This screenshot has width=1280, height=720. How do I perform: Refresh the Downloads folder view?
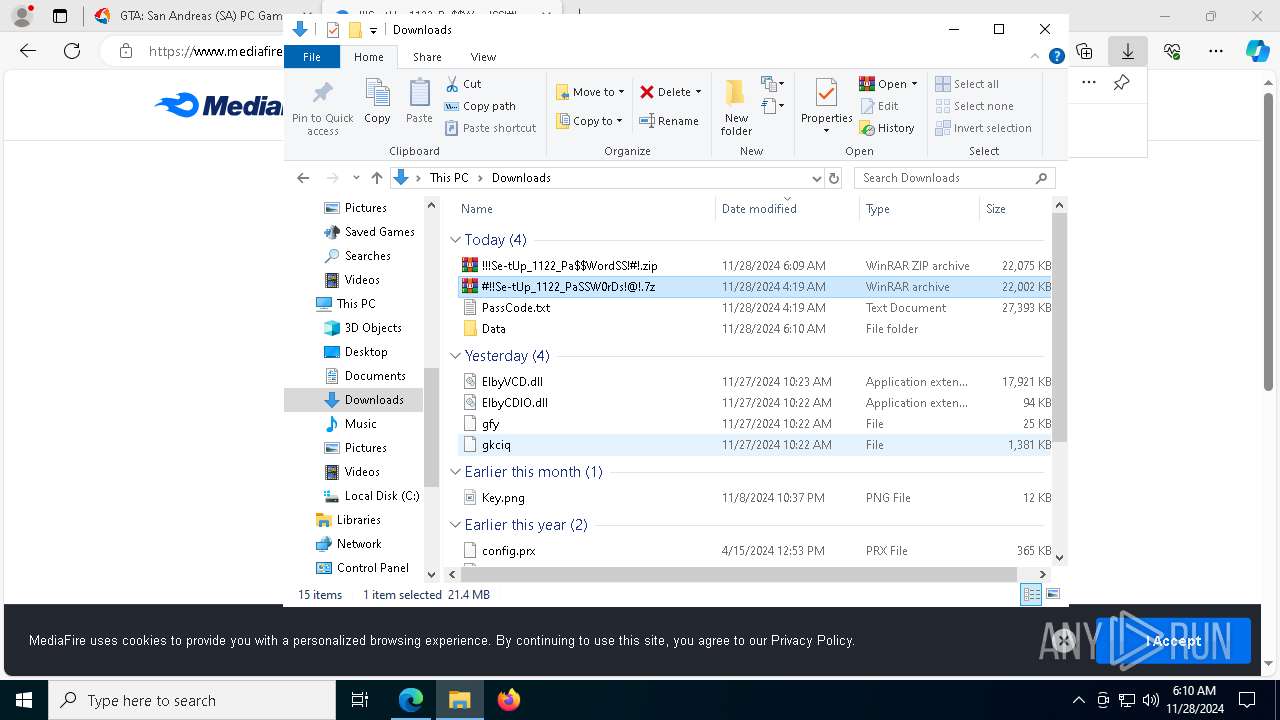pyautogui.click(x=834, y=178)
